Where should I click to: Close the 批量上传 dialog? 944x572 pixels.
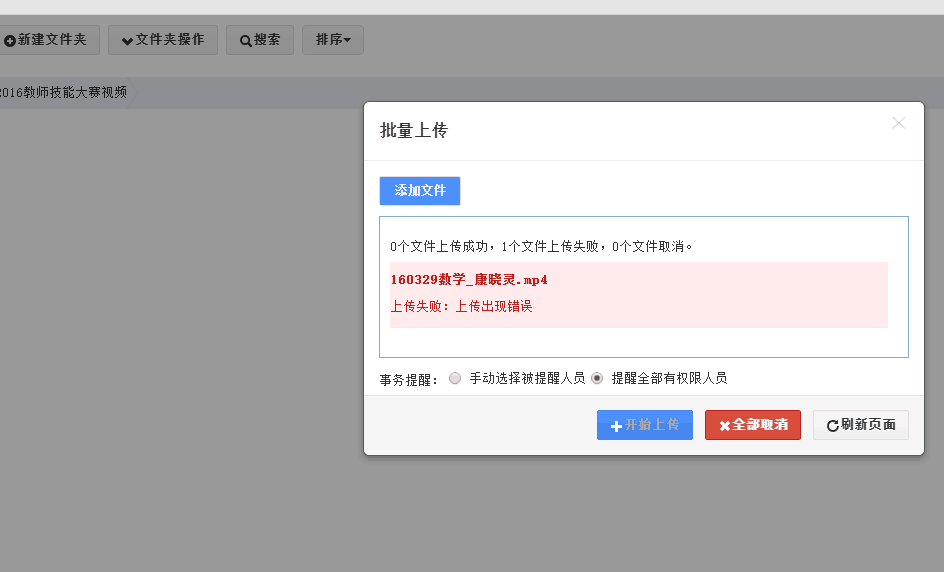coord(898,123)
